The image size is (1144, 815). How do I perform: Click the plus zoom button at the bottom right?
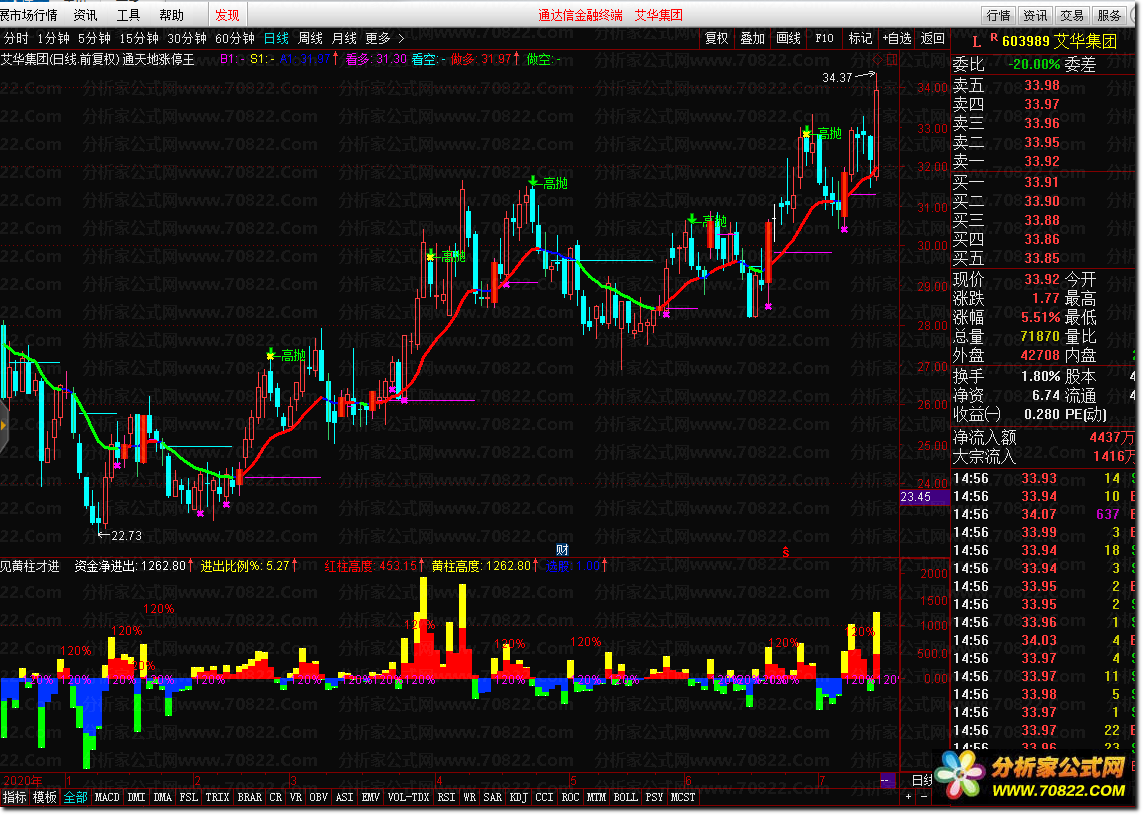908,797
